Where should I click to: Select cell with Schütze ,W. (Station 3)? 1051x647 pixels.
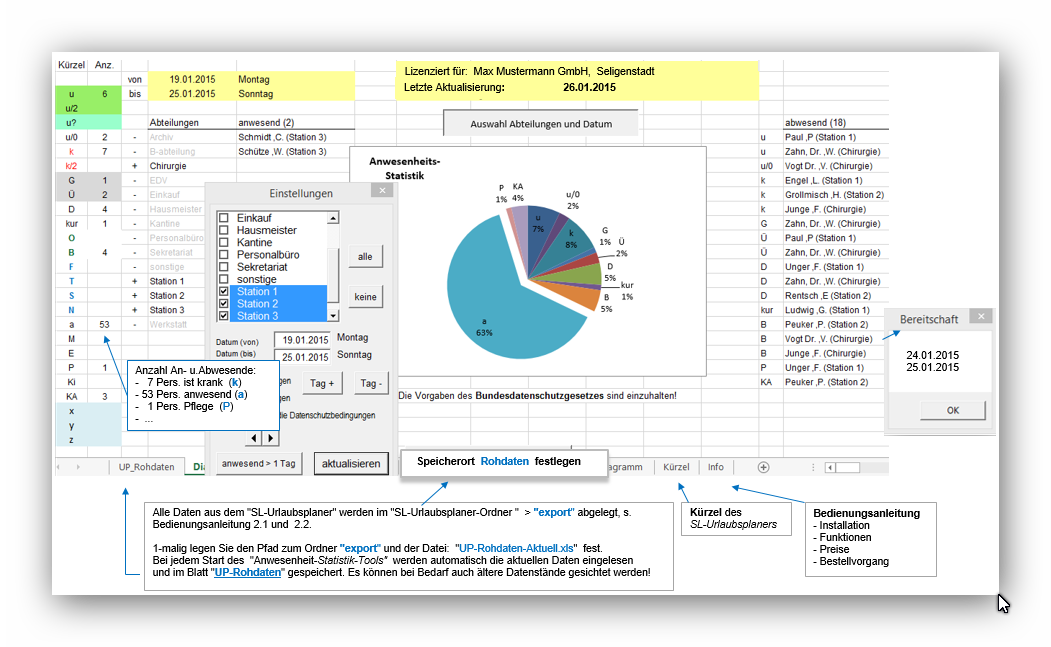point(295,152)
